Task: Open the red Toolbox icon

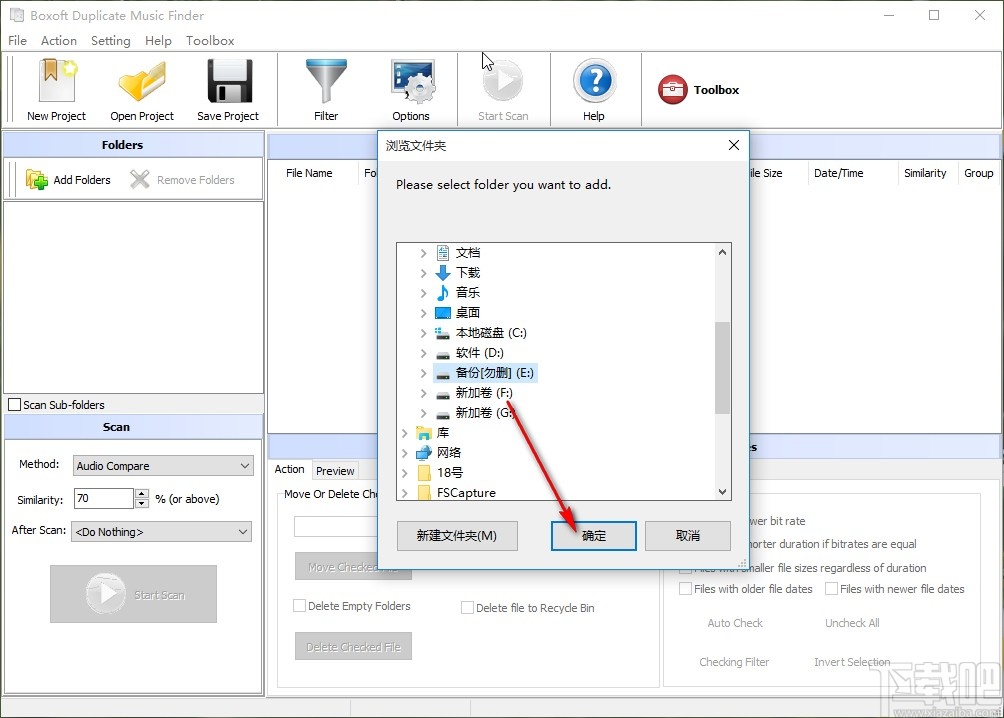Action: 672,90
